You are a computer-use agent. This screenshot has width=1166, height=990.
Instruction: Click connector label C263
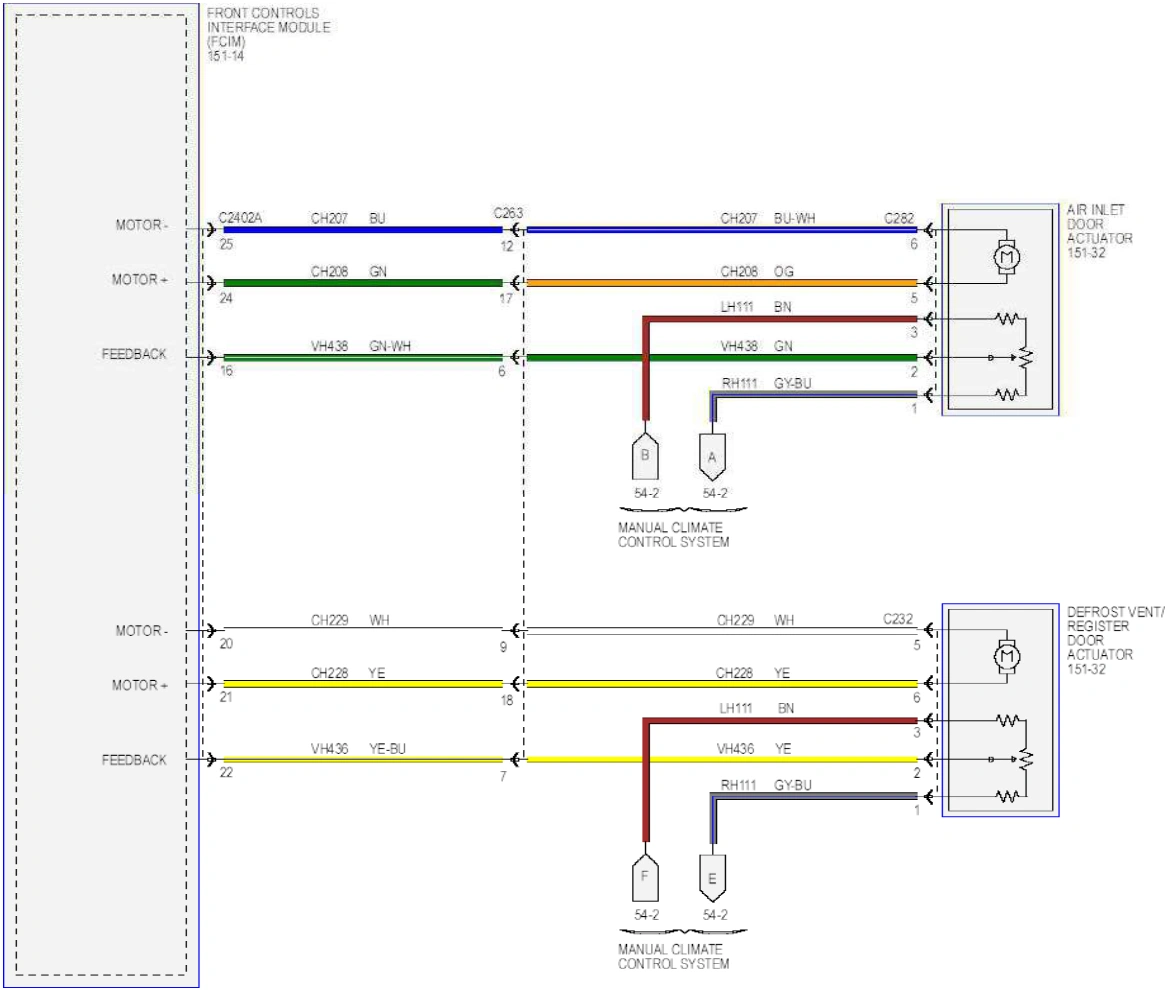click(508, 213)
